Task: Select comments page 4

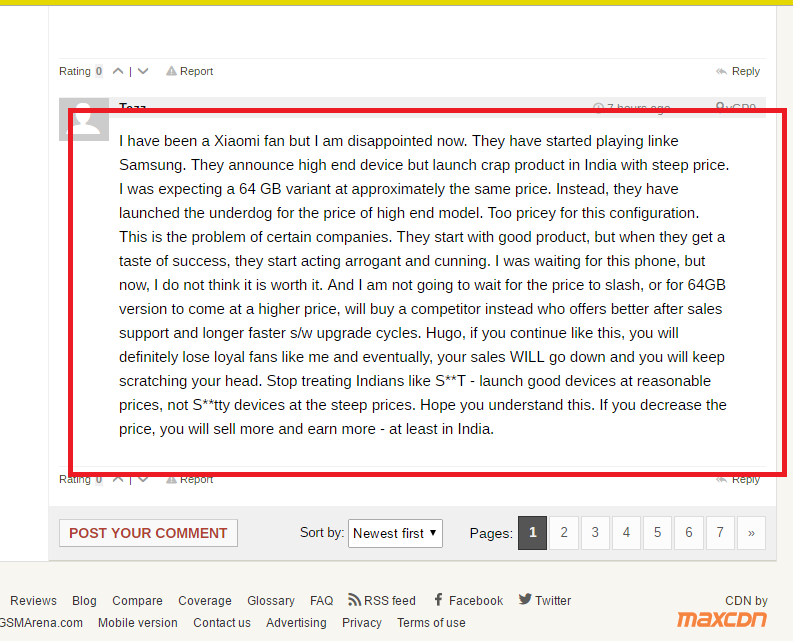Action: click(x=626, y=533)
